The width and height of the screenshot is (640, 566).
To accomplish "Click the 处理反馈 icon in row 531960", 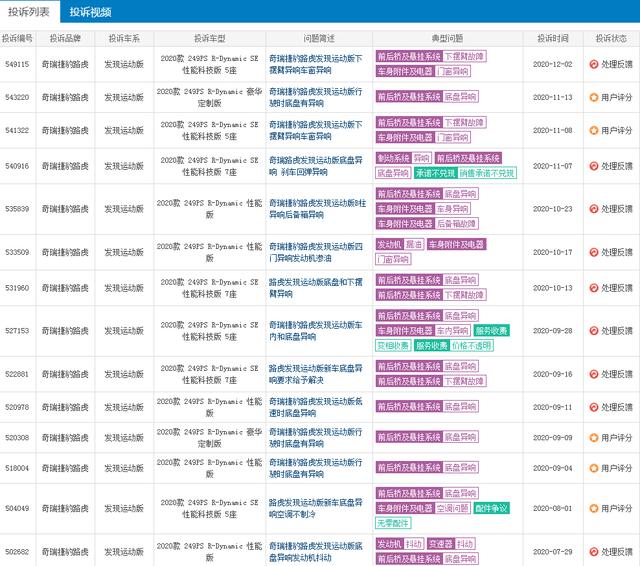I will point(594,288).
